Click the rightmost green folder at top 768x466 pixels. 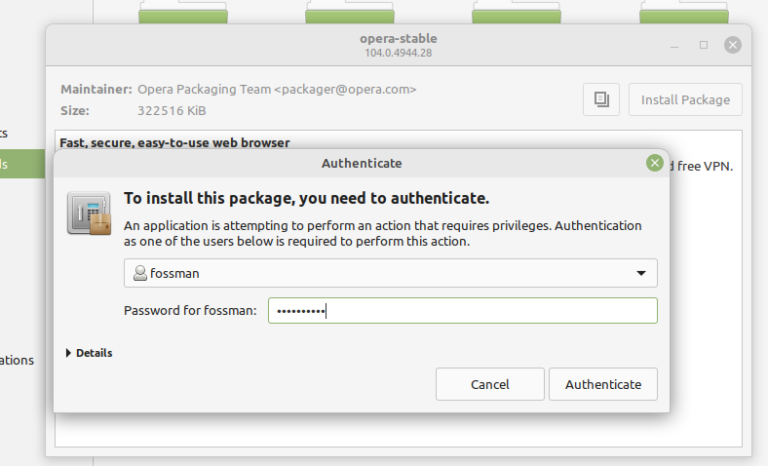tap(682, 14)
